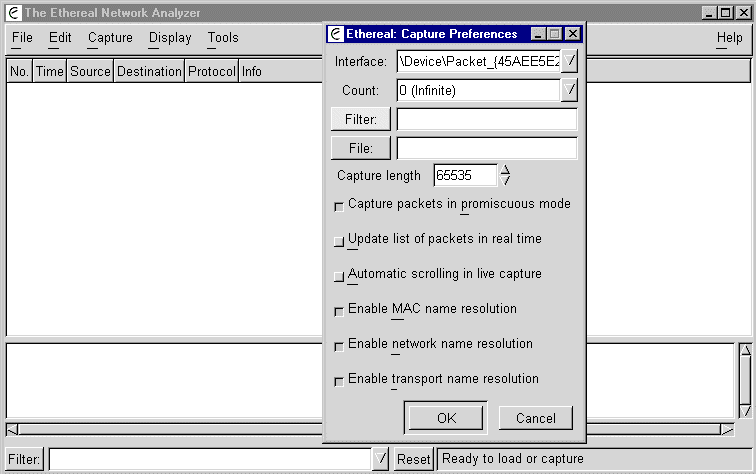Focus the Count field showing 0 (Infinite)

[479, 90]
